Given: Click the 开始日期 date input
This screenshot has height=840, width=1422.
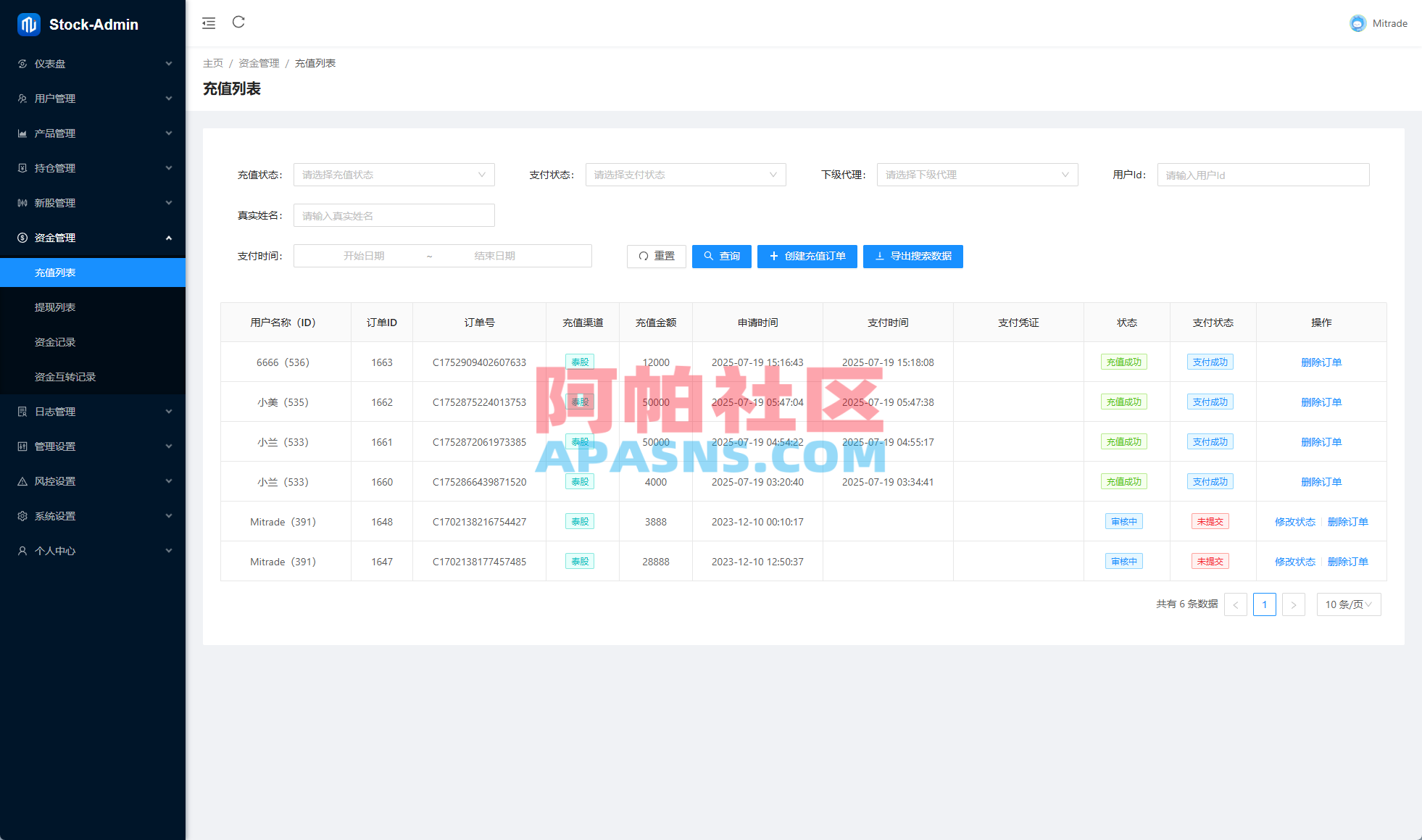Looking at the screenshot, I should click(x=364, y=256).
